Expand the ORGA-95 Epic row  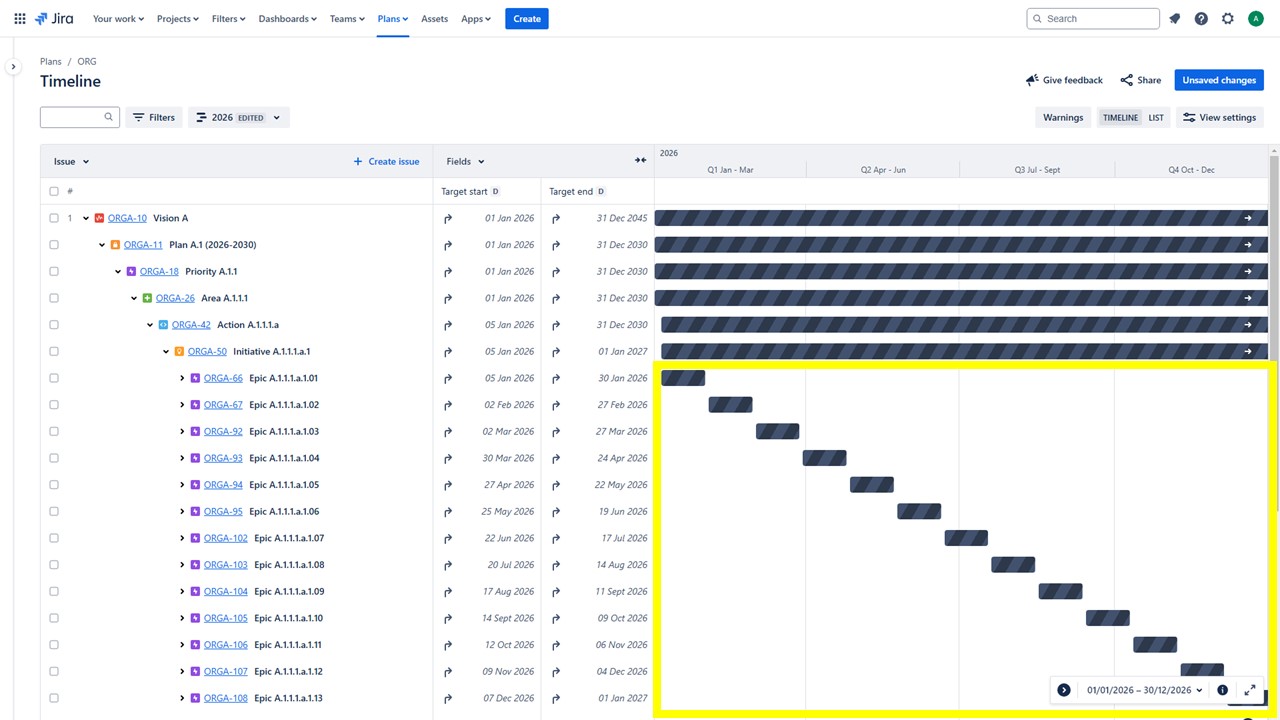tap(182, 512)
